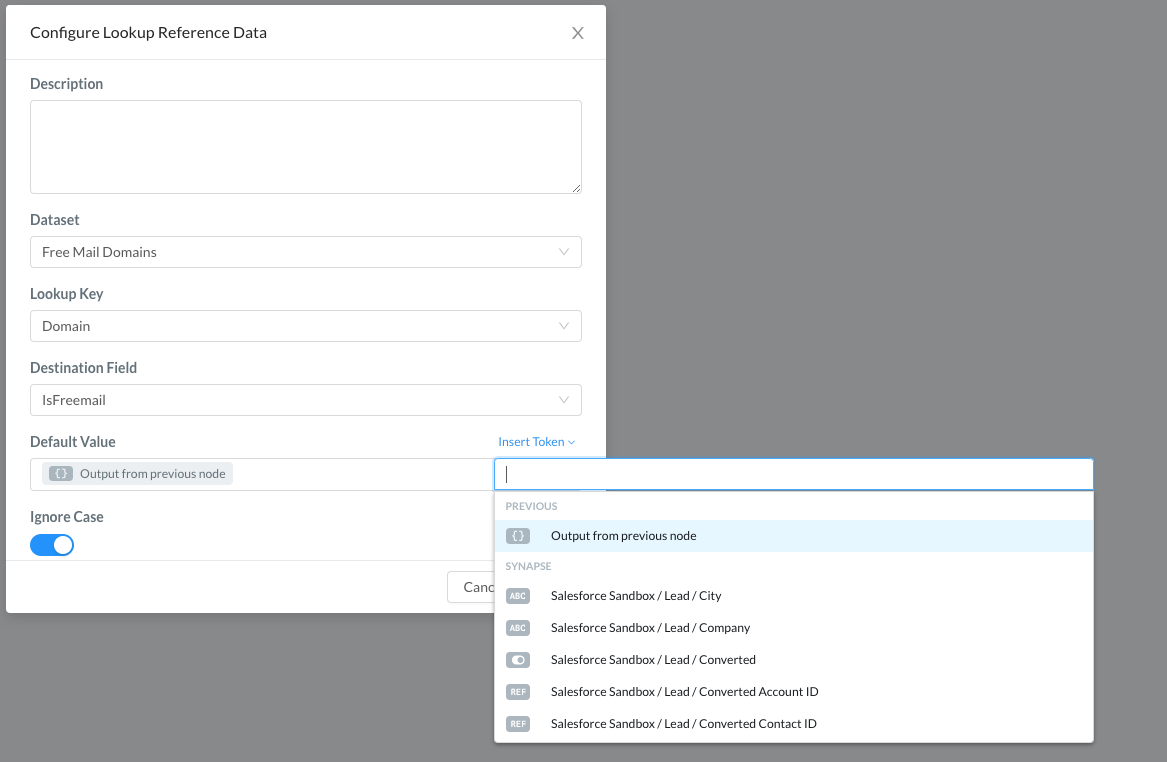The width and height of the screenshot is (1167, 762).
Task: Focus the token search input field
Action: (794, 474)
